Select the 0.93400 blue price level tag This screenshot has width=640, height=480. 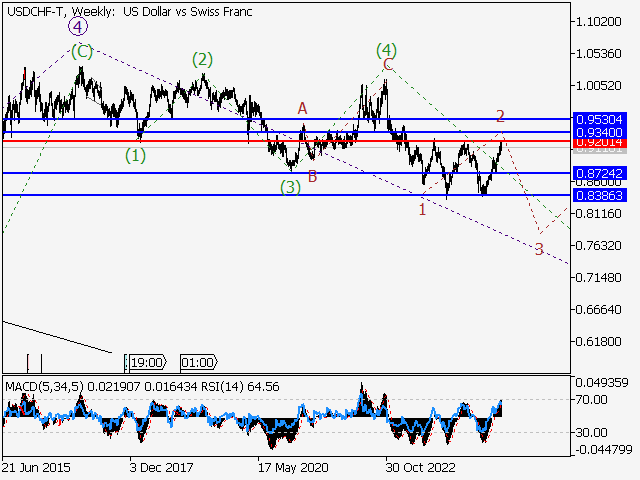click(x=599, y=132)
